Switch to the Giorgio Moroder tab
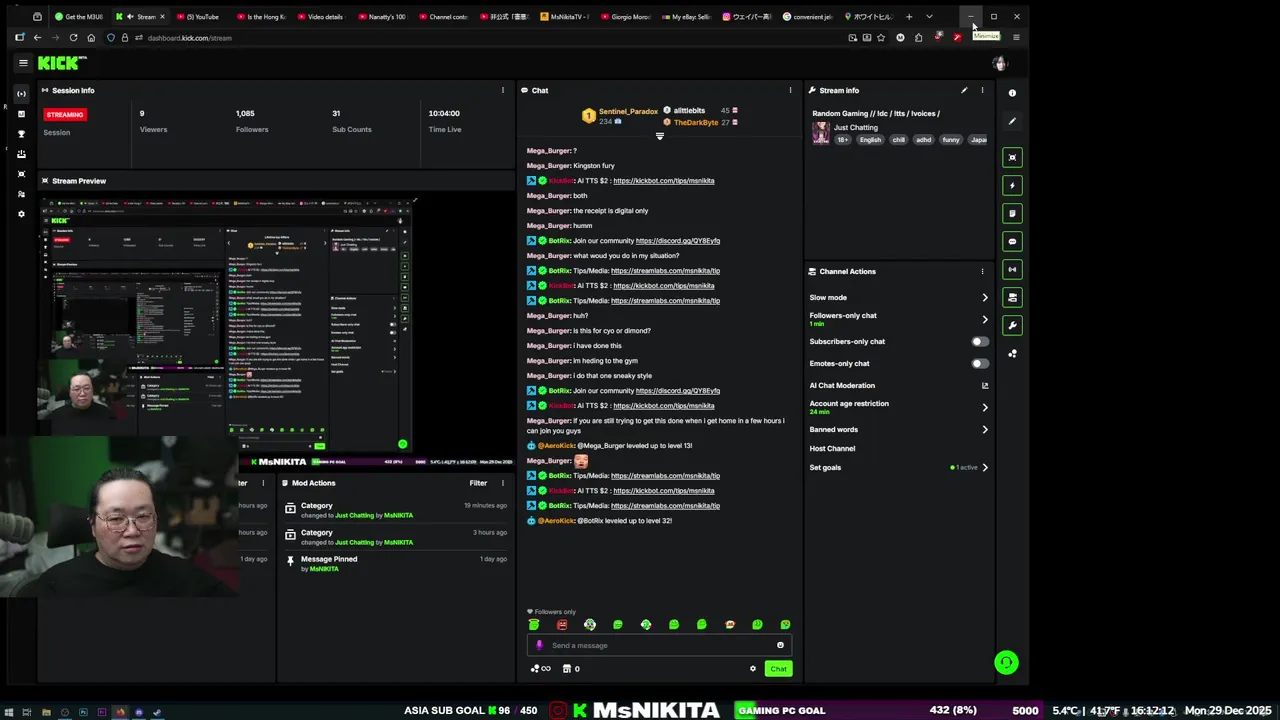Image resolution: width=1280 pixels, height=720 pixels. click(628, 16)
